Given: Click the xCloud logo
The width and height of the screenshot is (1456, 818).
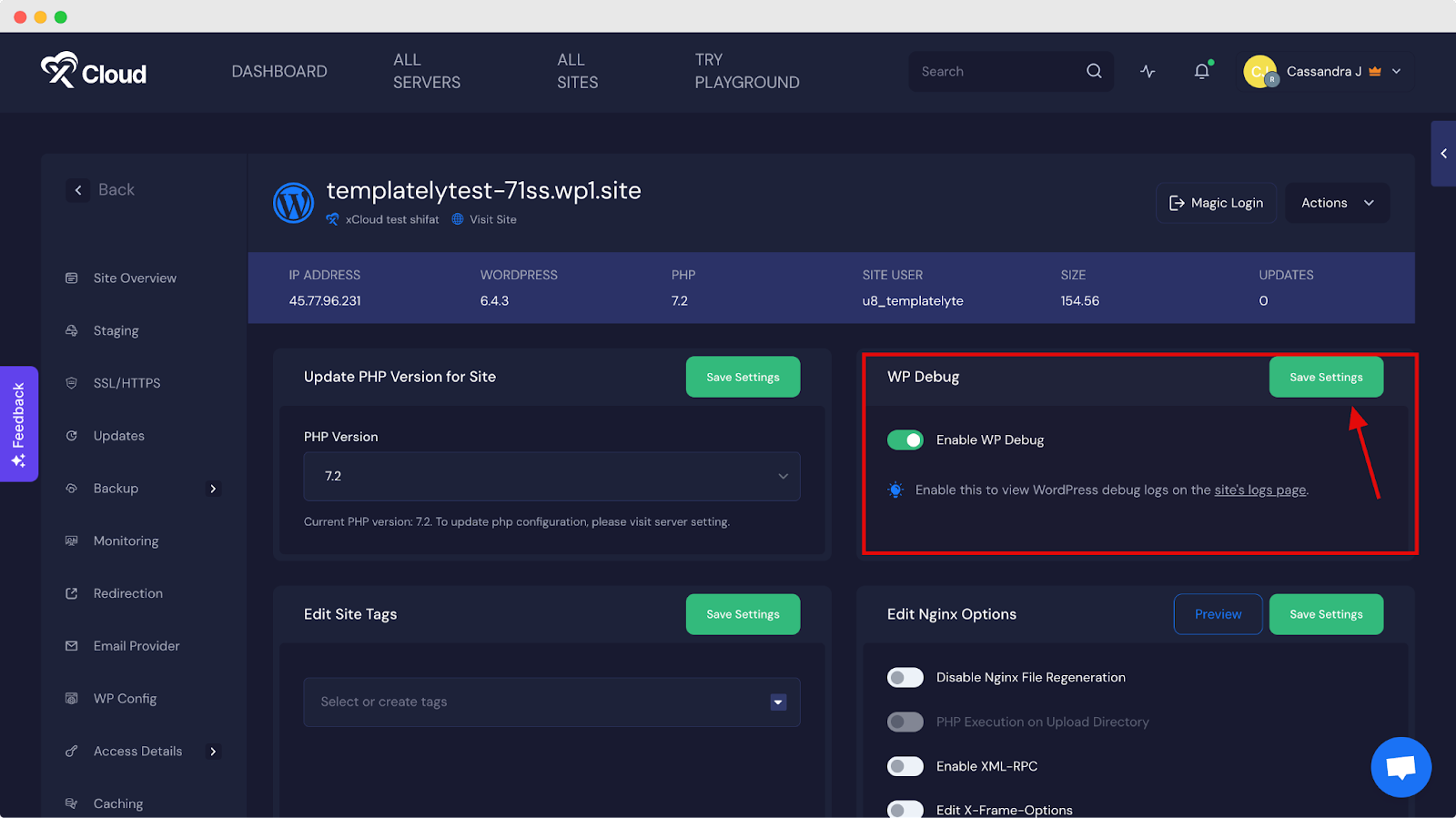Looking at the screenshot, I should click(94, 71).
